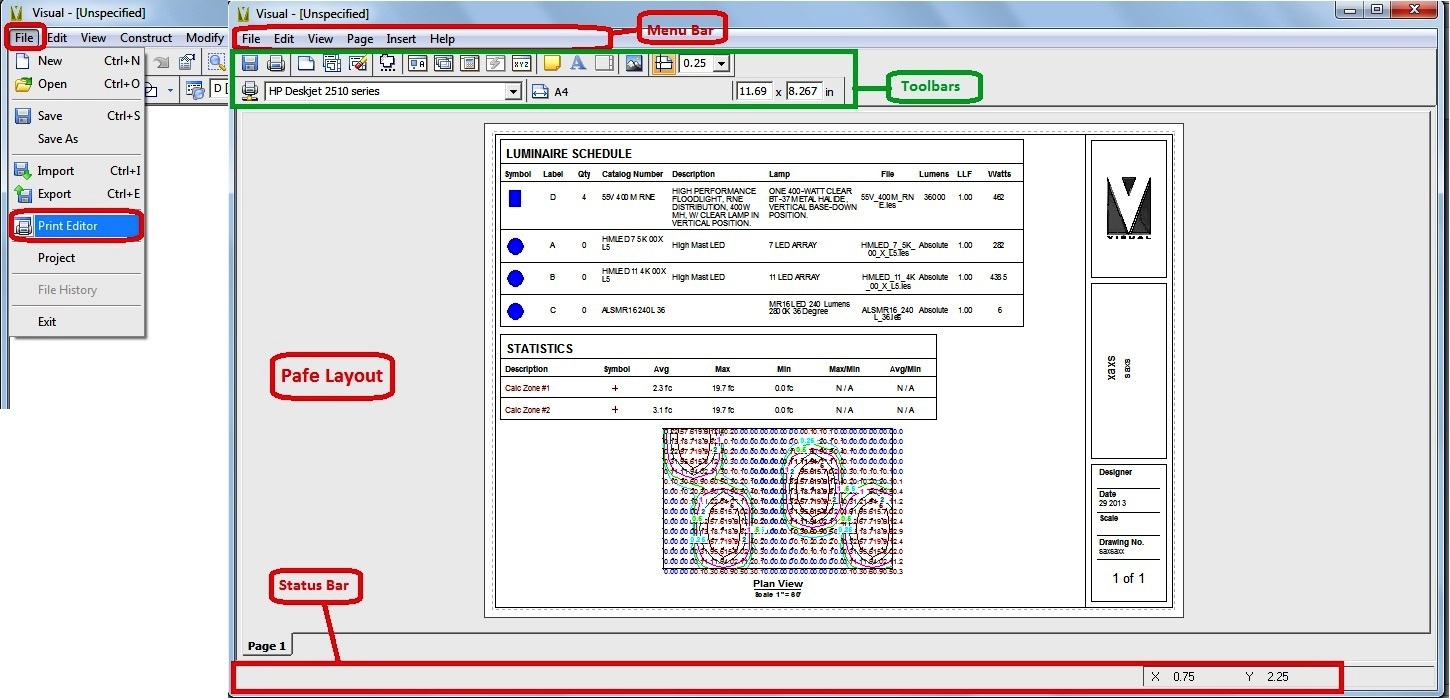Click the printer setup icon near HP Deskjet

tap(249, 89)
